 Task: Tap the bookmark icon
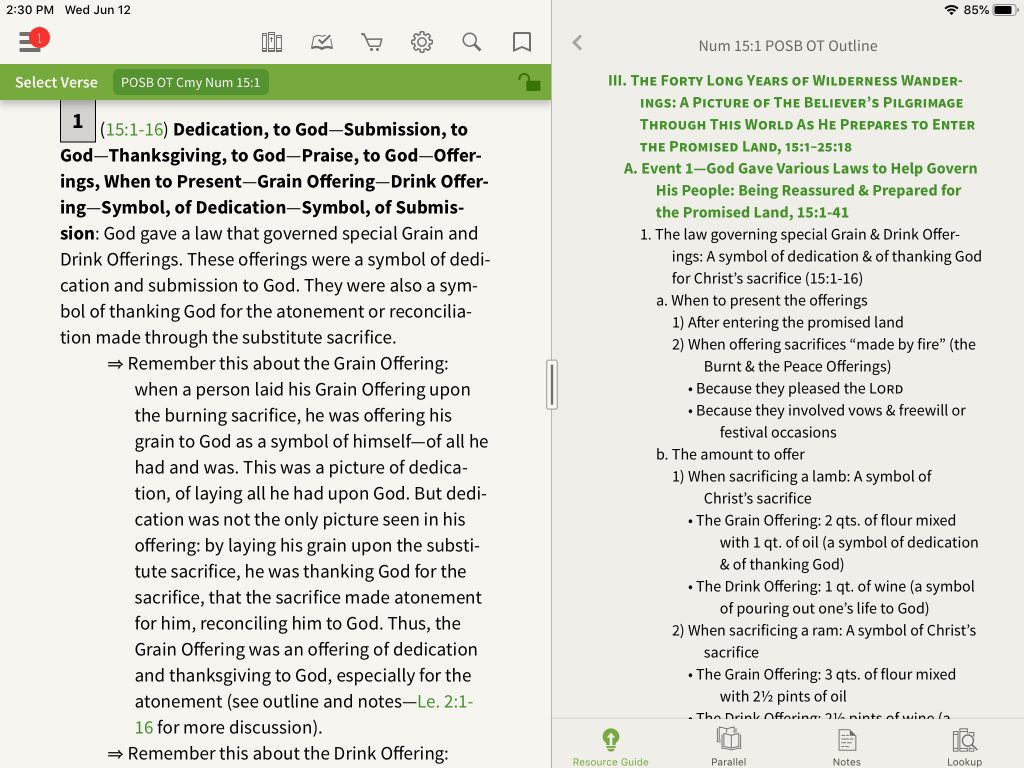(521, 42)
